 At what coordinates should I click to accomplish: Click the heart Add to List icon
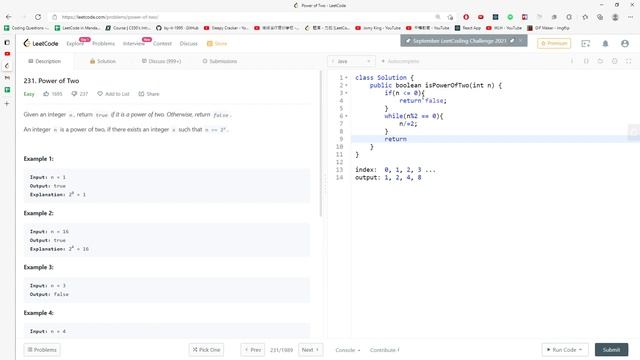(100, 94)
